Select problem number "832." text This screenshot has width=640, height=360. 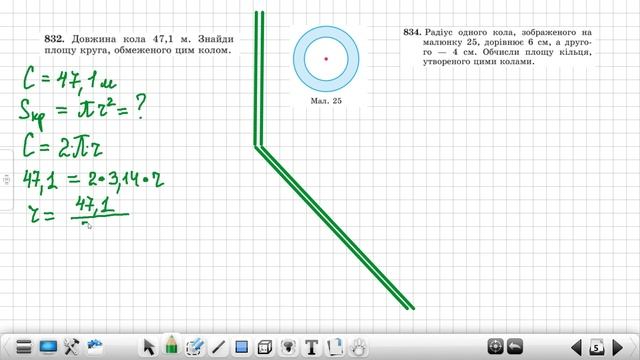tap(54, 39)
